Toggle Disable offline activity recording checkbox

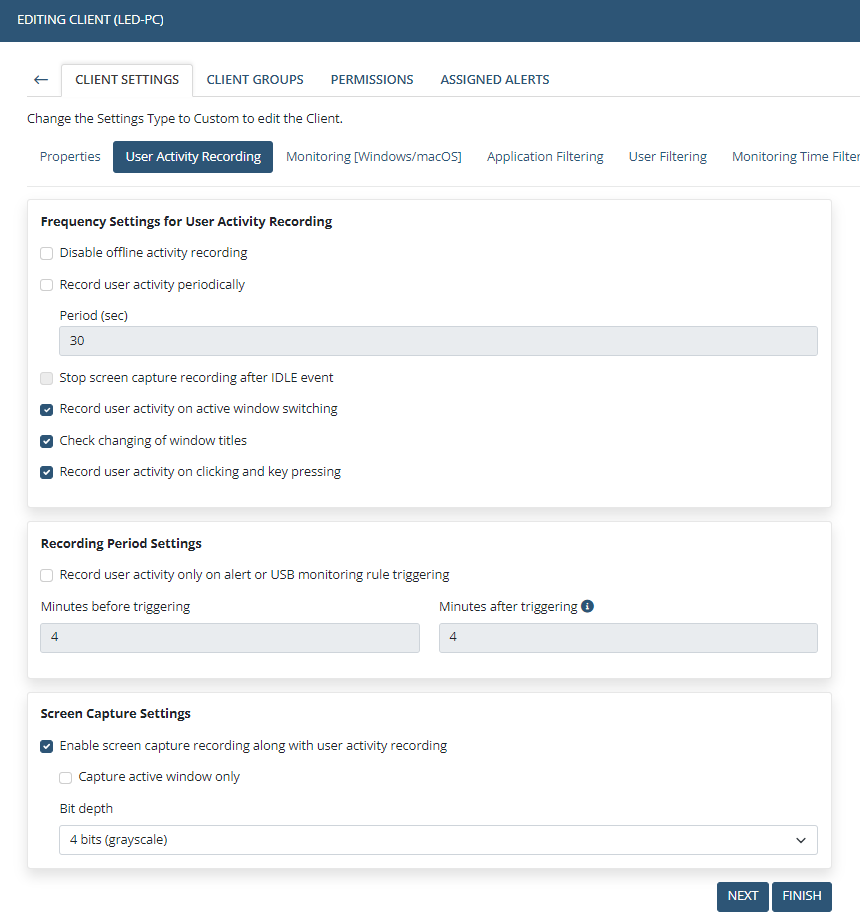click(x=47, y=253)
